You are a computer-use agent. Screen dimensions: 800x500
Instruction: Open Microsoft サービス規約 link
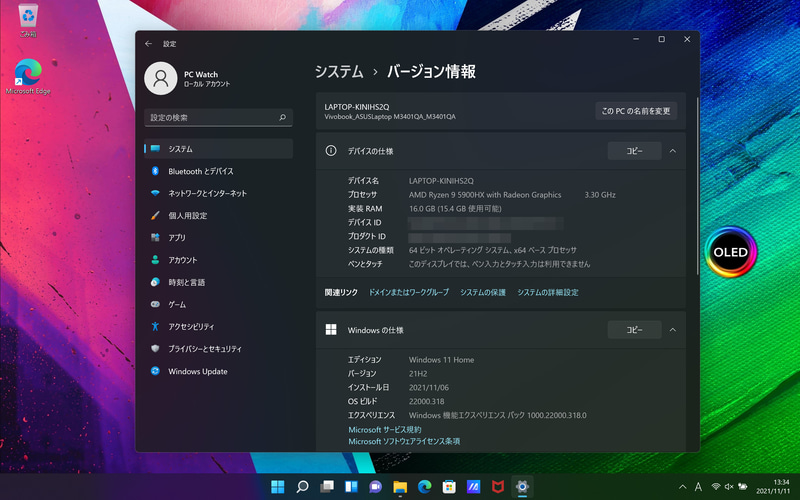[385, 430]
